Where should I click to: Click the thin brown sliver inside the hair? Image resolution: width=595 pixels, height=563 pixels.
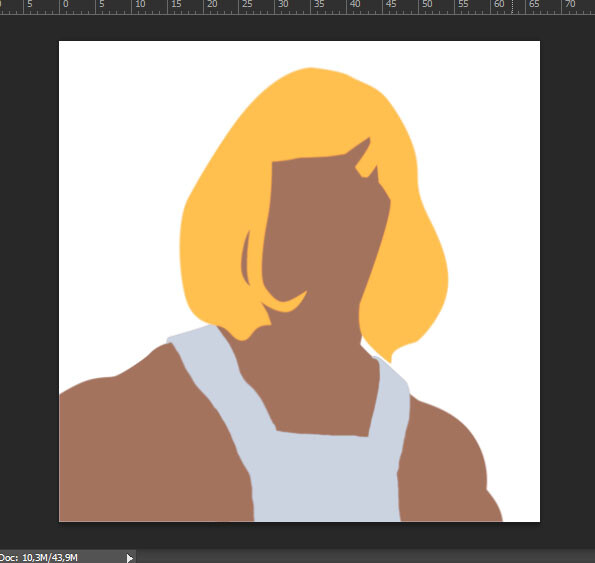pos(246,258)
